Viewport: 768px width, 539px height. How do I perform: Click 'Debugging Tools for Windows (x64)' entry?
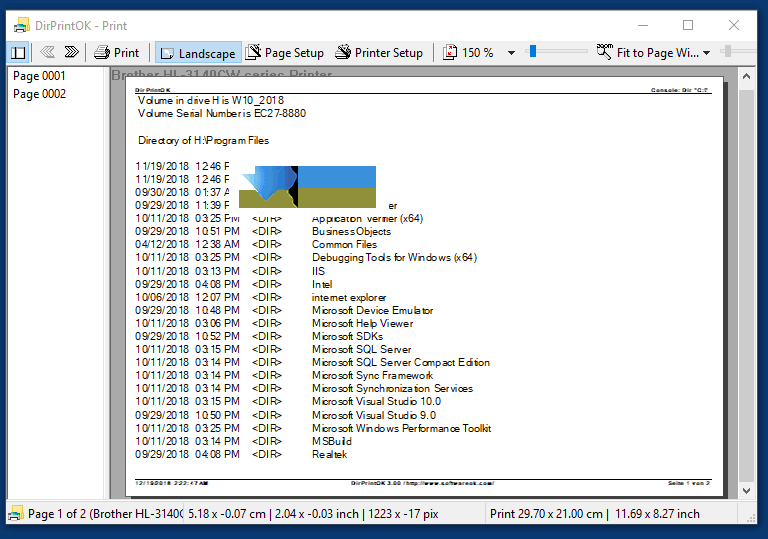[x=394, y=258]
